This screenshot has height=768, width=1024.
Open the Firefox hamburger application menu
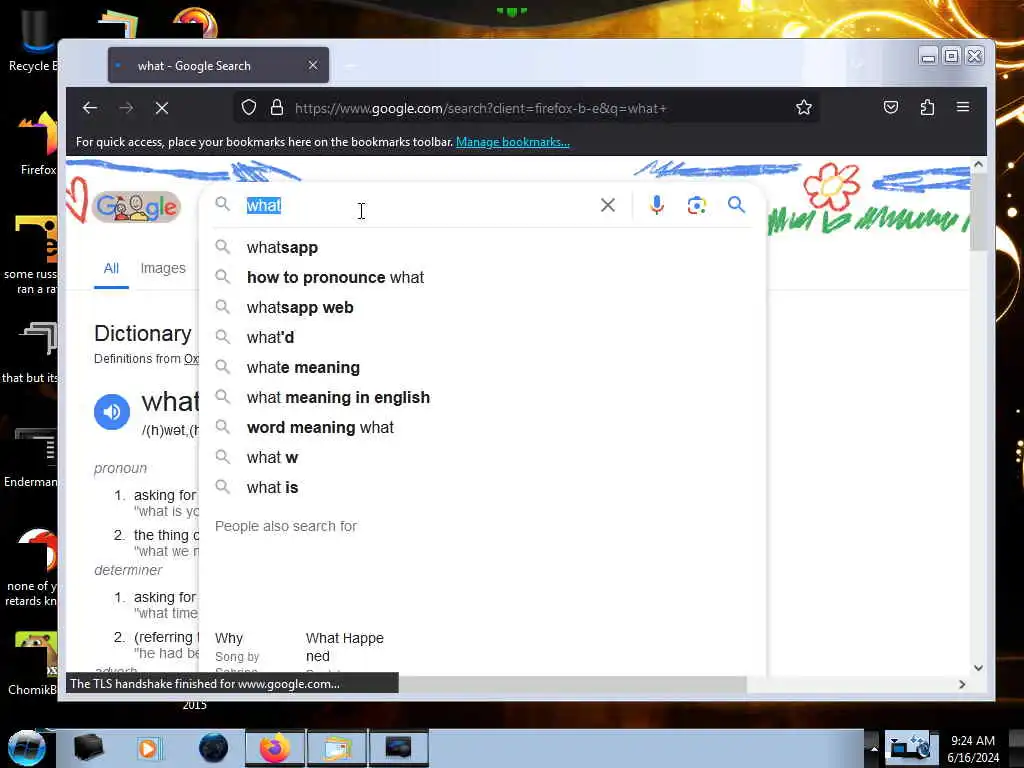[963, 107]
